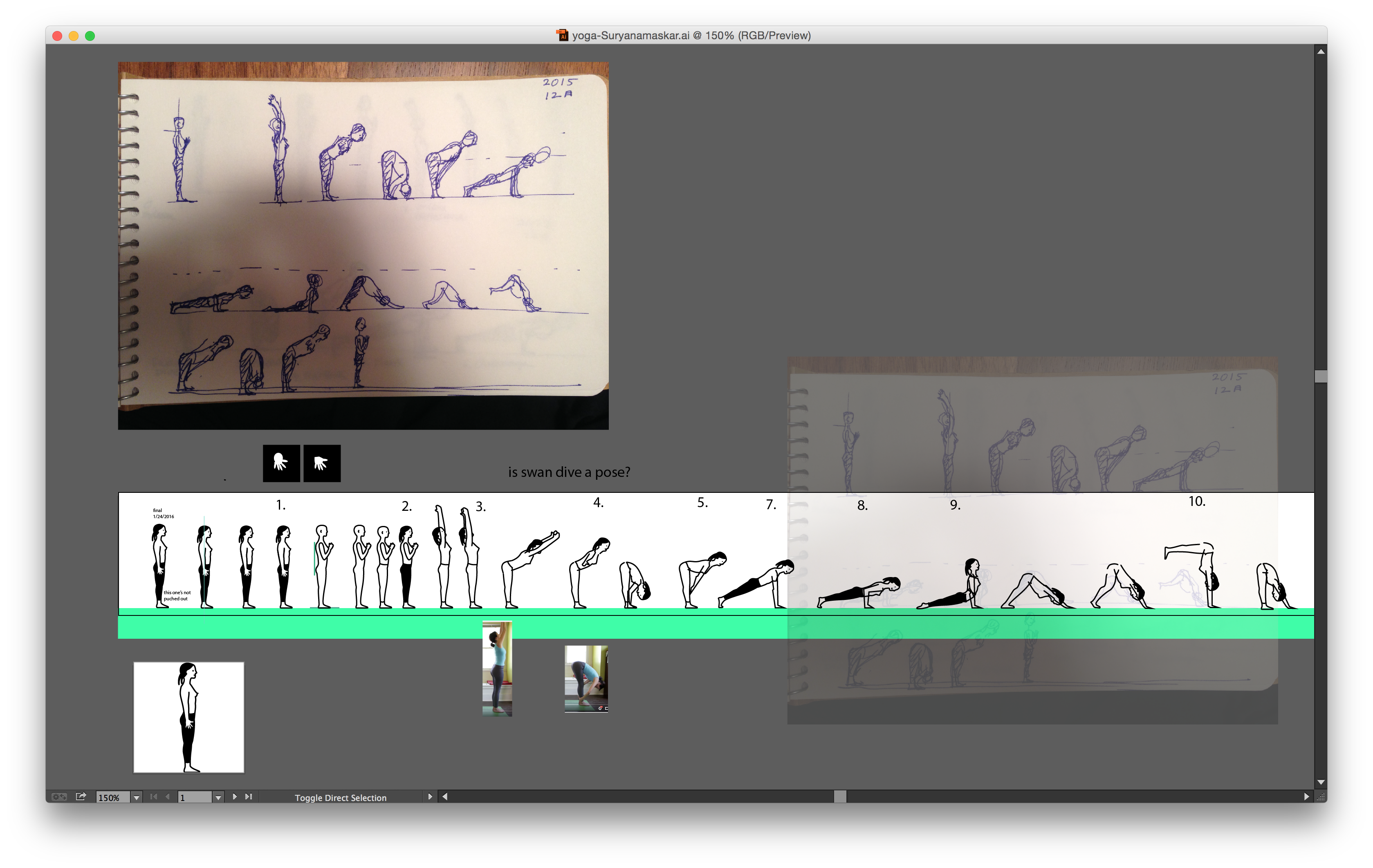This screenshot has width=1373, height=868.
Task: Select the green floor band
Action: (x=716, y=624)
